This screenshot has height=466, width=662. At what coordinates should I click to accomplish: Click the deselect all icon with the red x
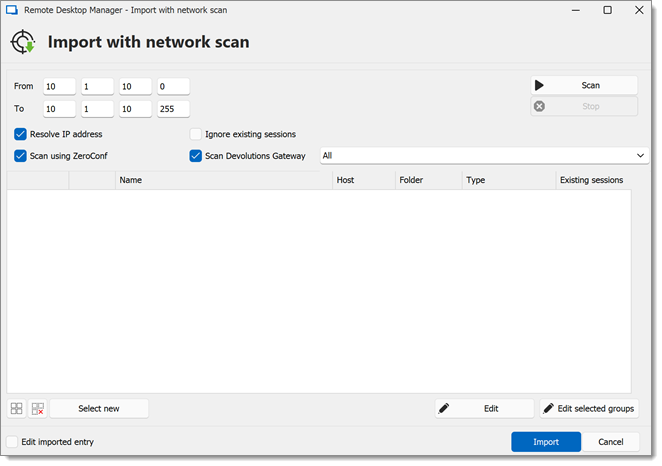point(38,409)
